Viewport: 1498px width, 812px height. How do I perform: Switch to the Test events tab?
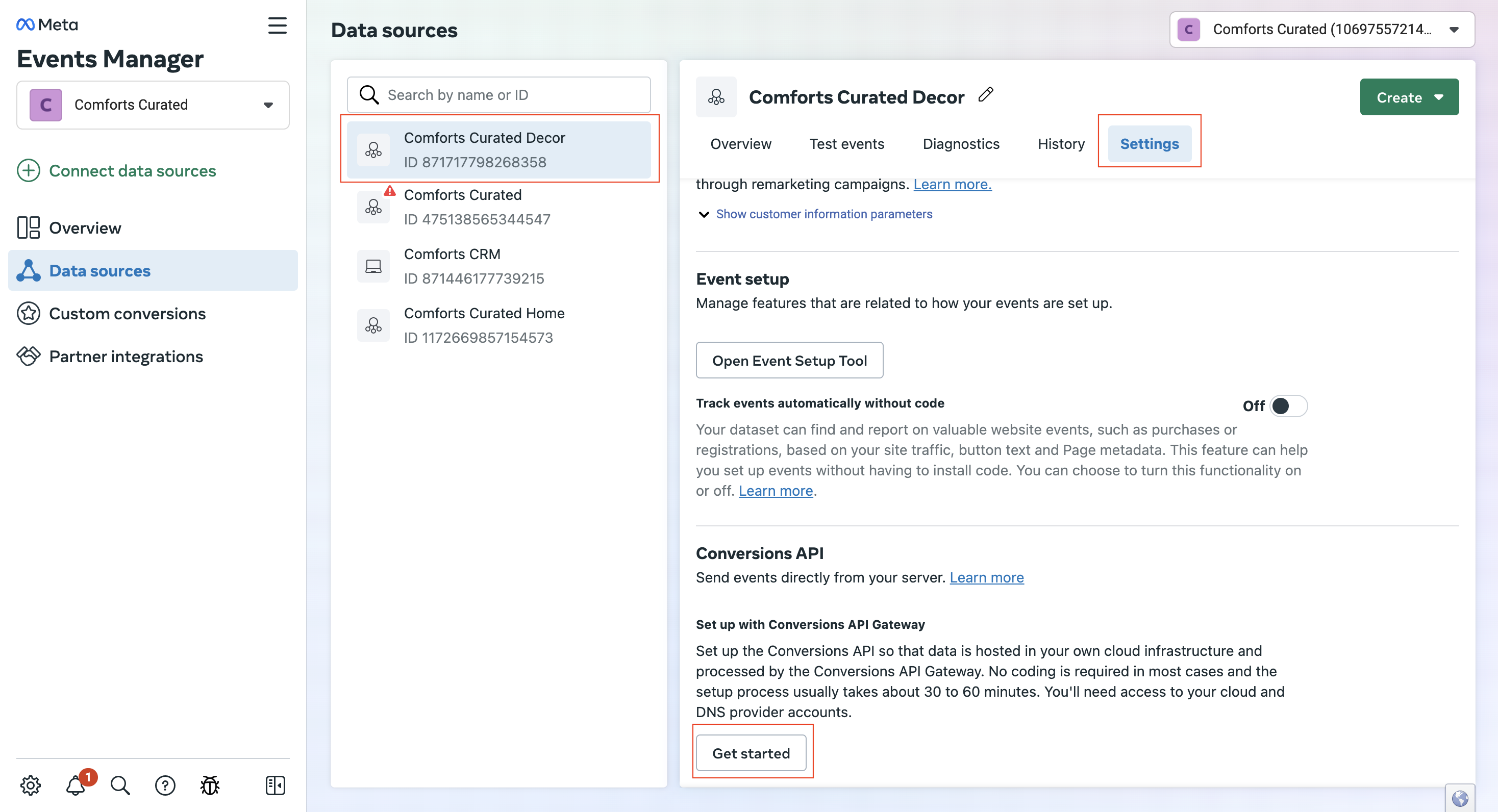tap(846, 143)
